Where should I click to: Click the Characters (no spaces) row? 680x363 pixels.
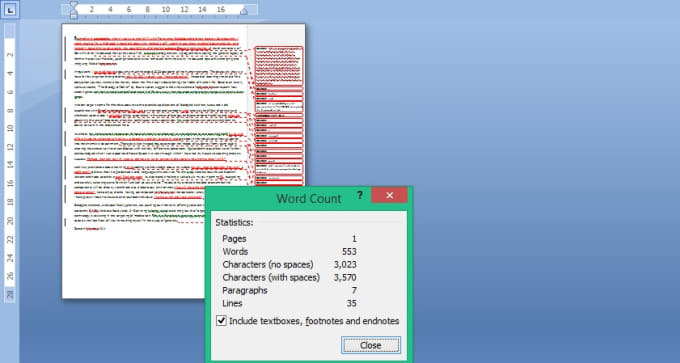289,264
